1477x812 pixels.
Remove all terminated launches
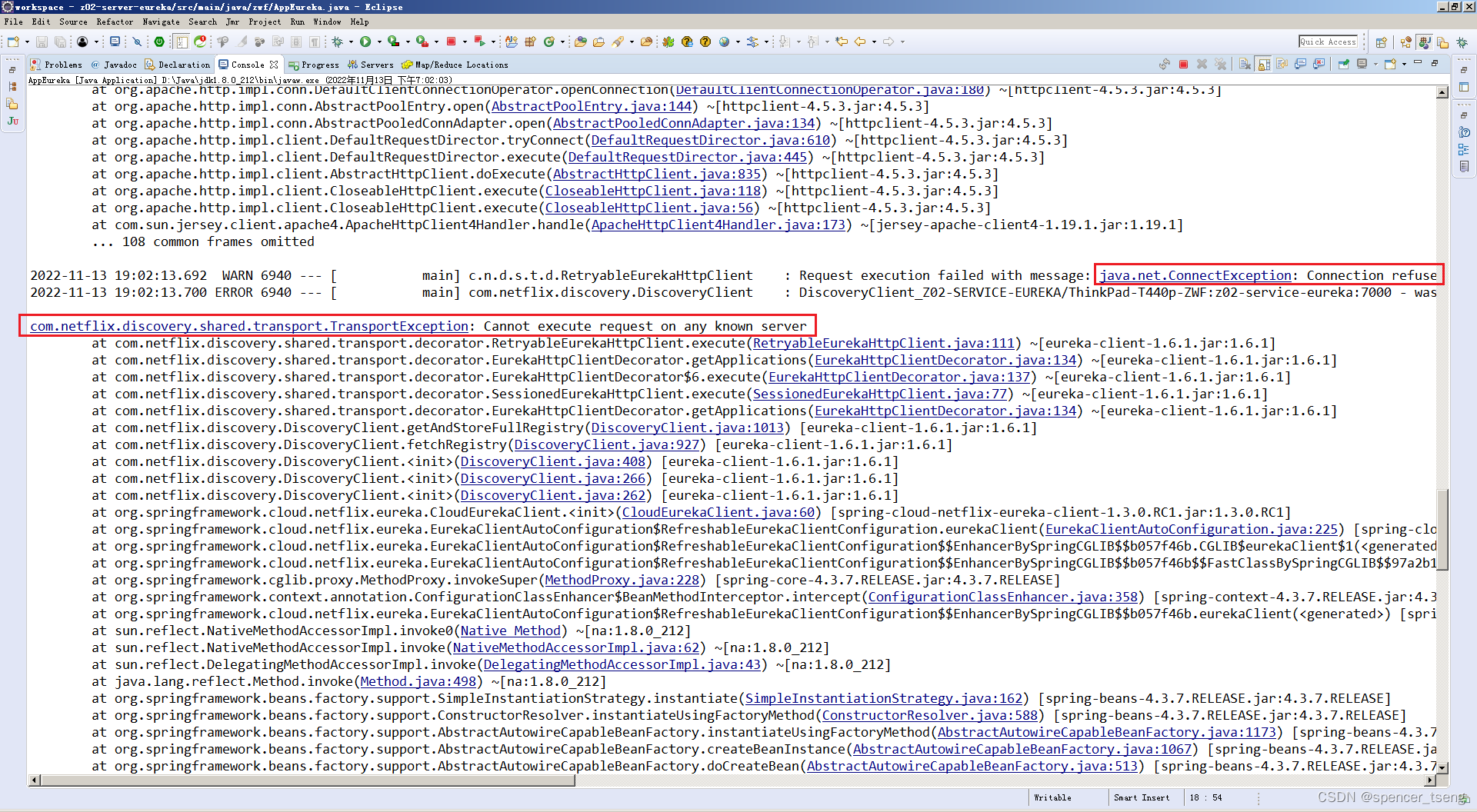[1221, 65]
